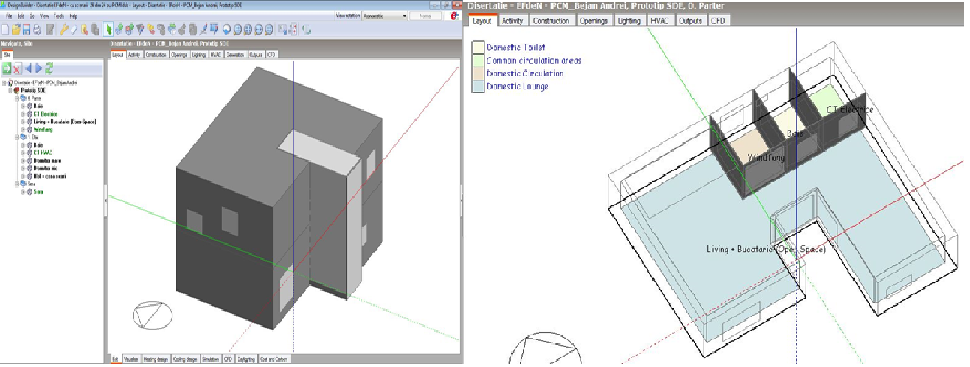Open the File menu

9,16
